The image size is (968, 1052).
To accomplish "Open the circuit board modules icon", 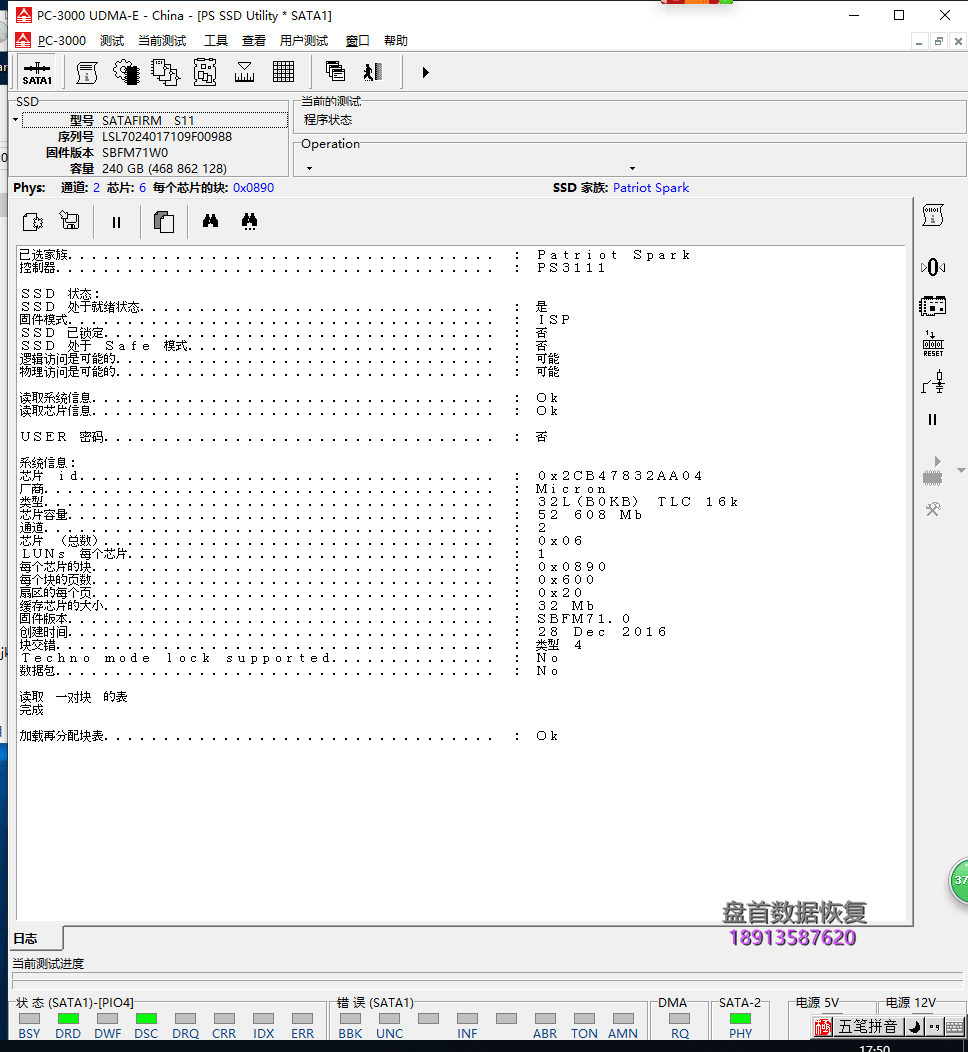I will pyautogui.click(x=205, y=72).
